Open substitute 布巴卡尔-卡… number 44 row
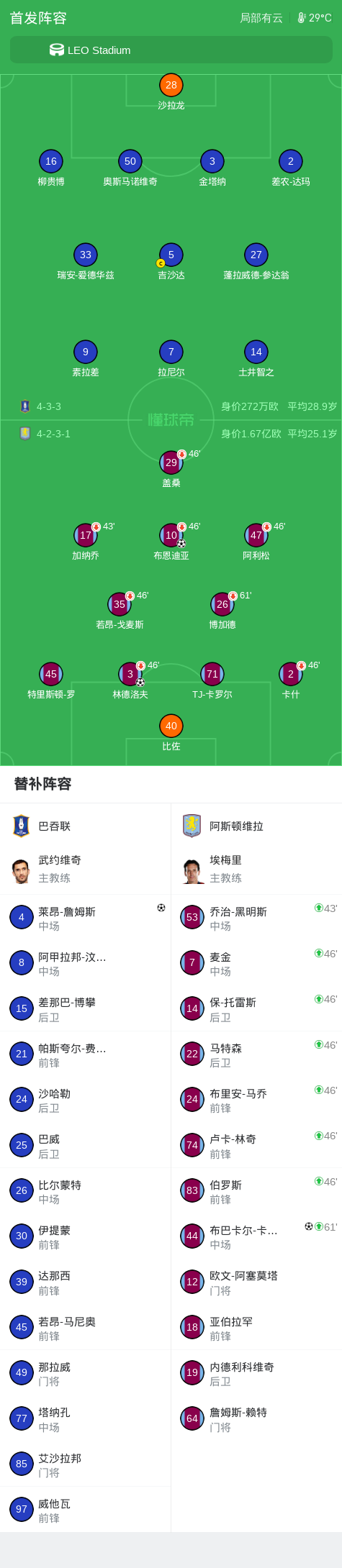The height and width of the screenshot is (1568, 342). coord(256,1236)
